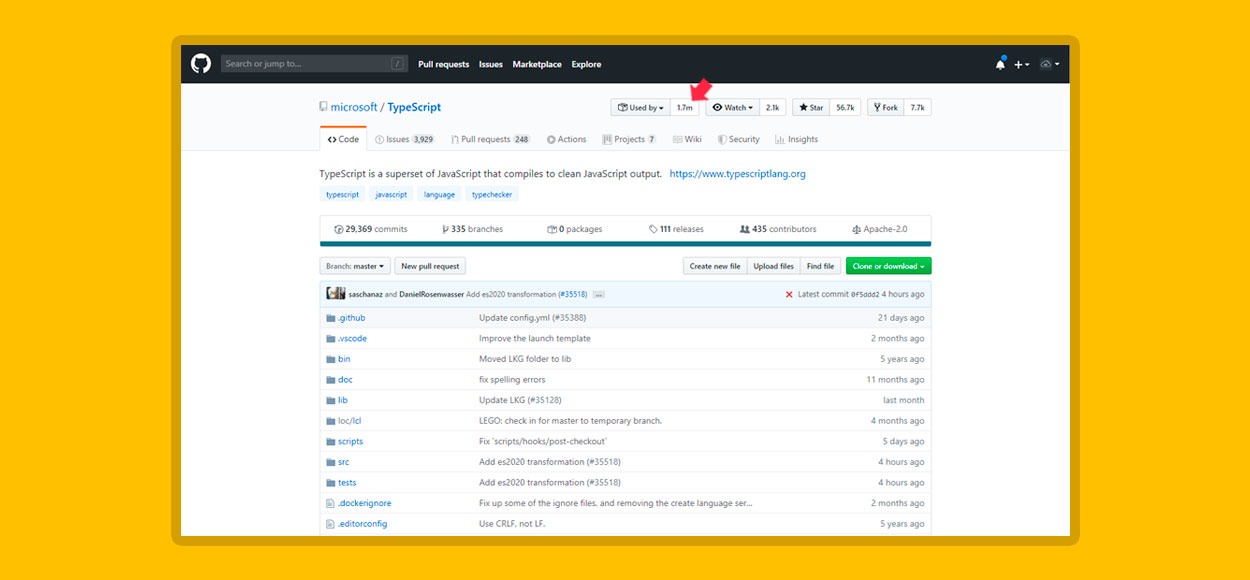Open the loc/lcl folder
Viewport: 1250px width, 580px height.
(x=350, y=421)
